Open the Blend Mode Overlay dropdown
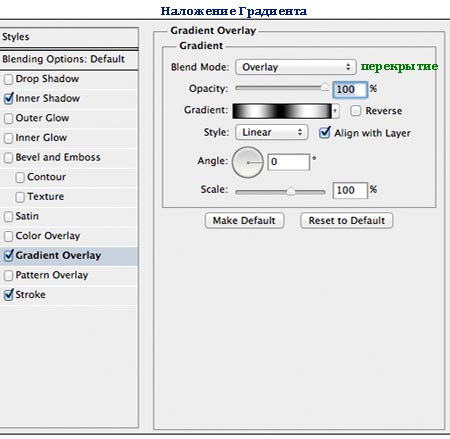Screen dimensions: 450x439 (296, 67)
